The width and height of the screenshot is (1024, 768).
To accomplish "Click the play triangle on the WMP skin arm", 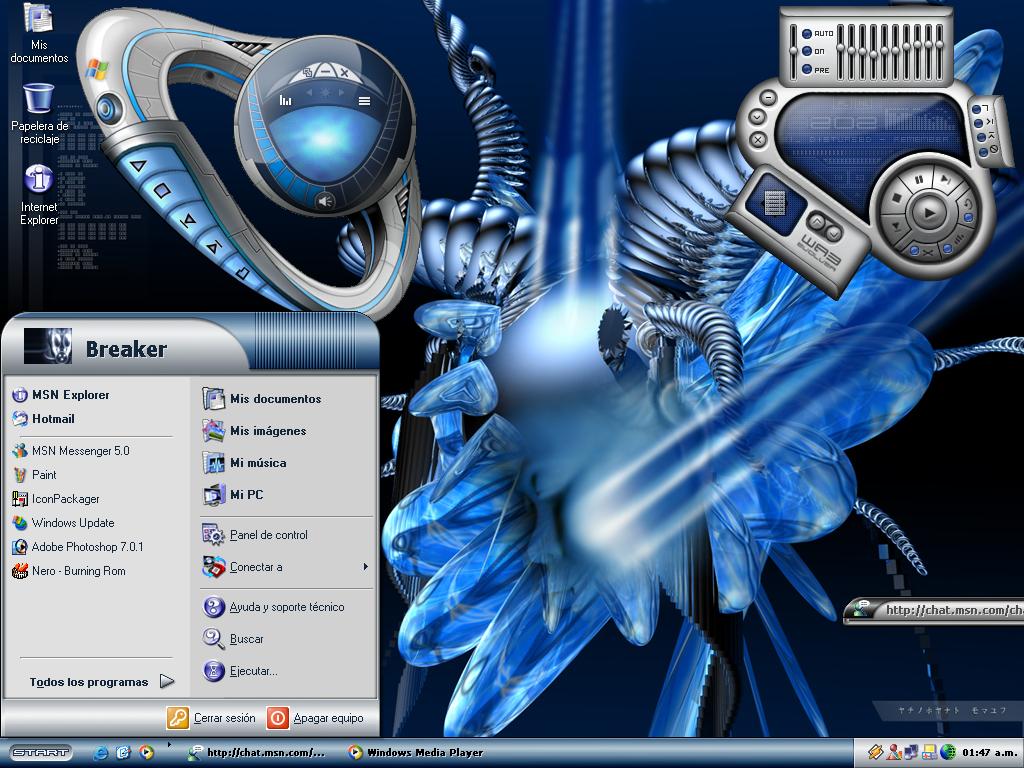I will 137,166.
